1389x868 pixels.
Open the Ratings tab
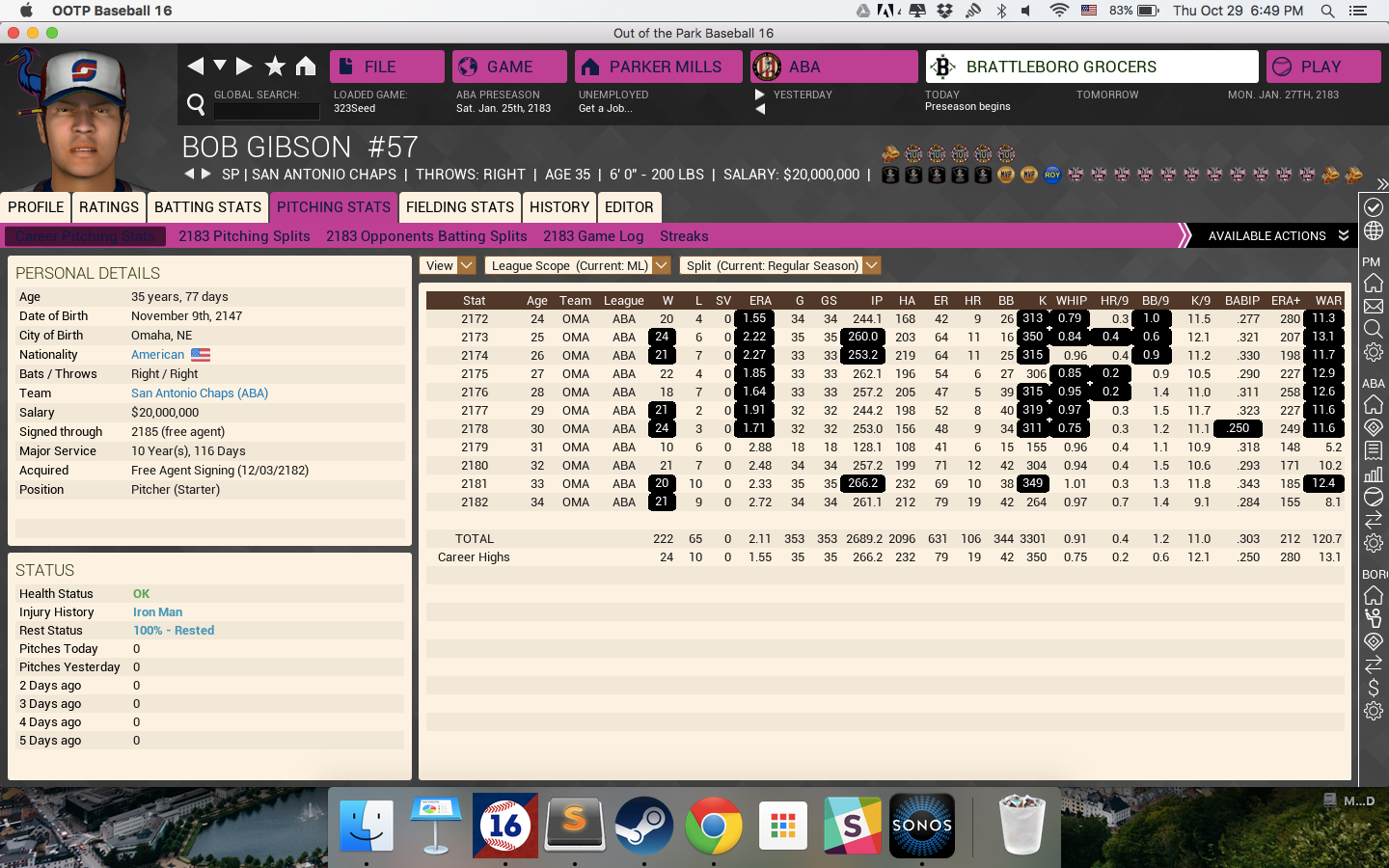click(109, 207)
